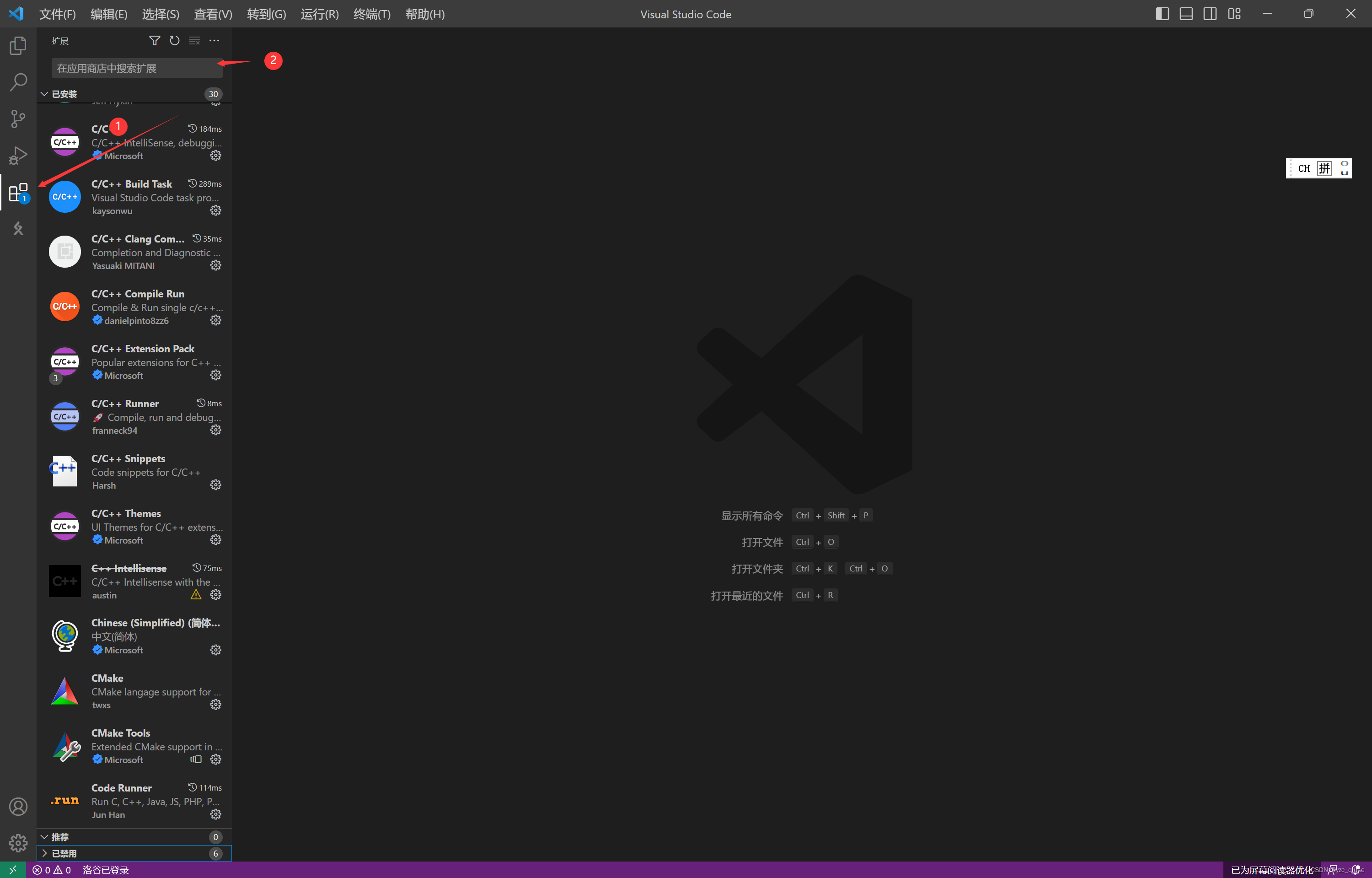Image resolution: width=1372 pixels, height=878 pixels.
Task: Open the Explorer view in activity bar
Action: point(18,46)
